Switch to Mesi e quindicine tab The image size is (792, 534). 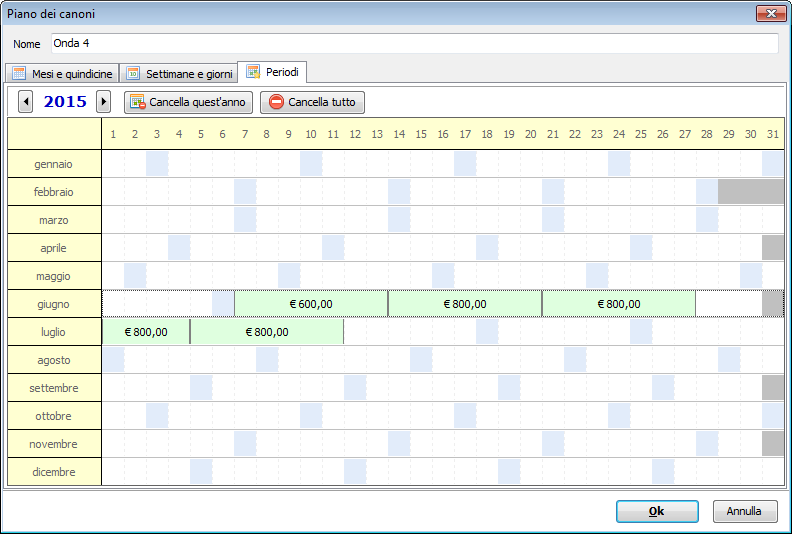62,74
